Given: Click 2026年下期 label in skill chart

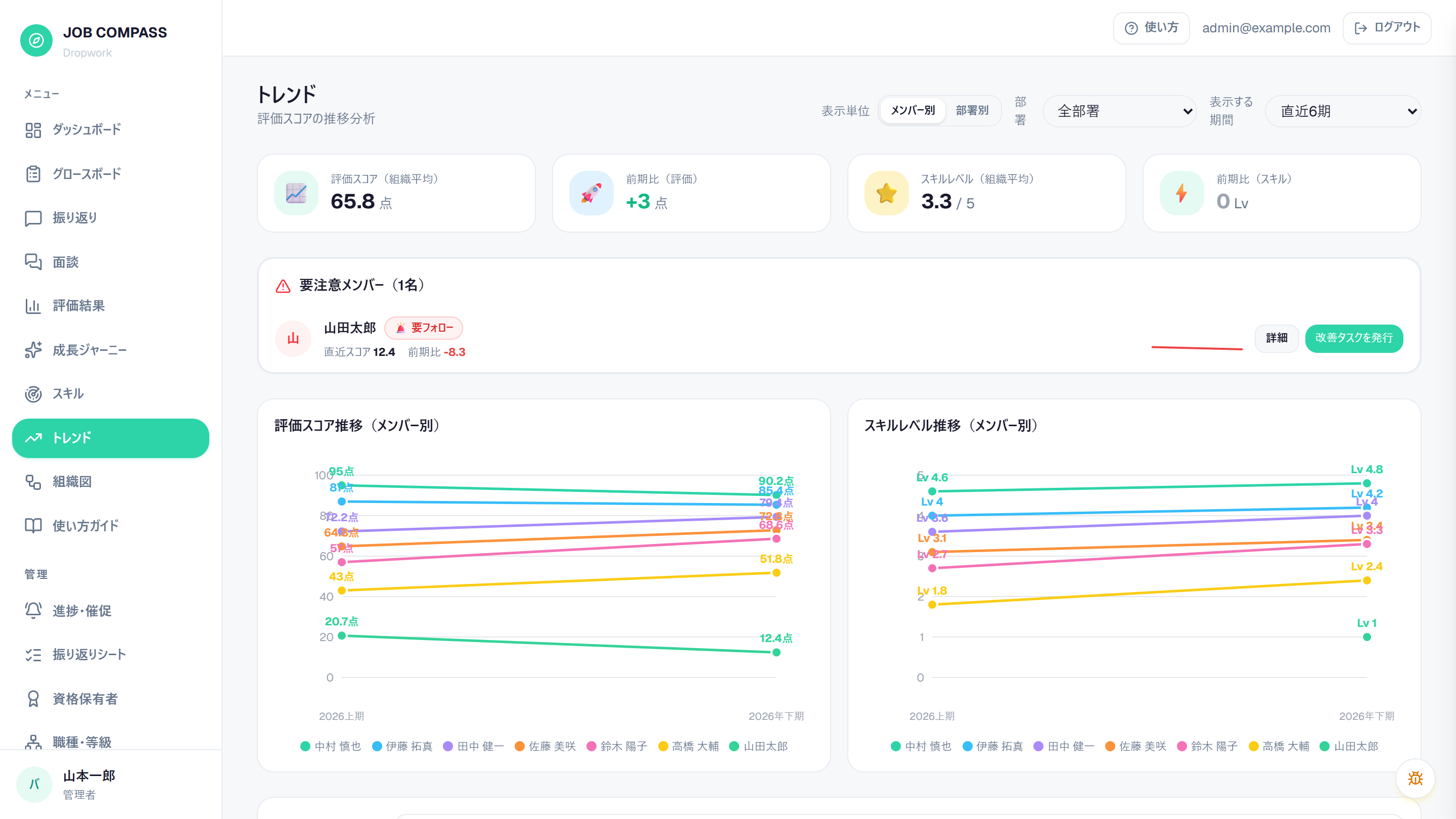Looking at the screenshot, I should coord(1367,716).
